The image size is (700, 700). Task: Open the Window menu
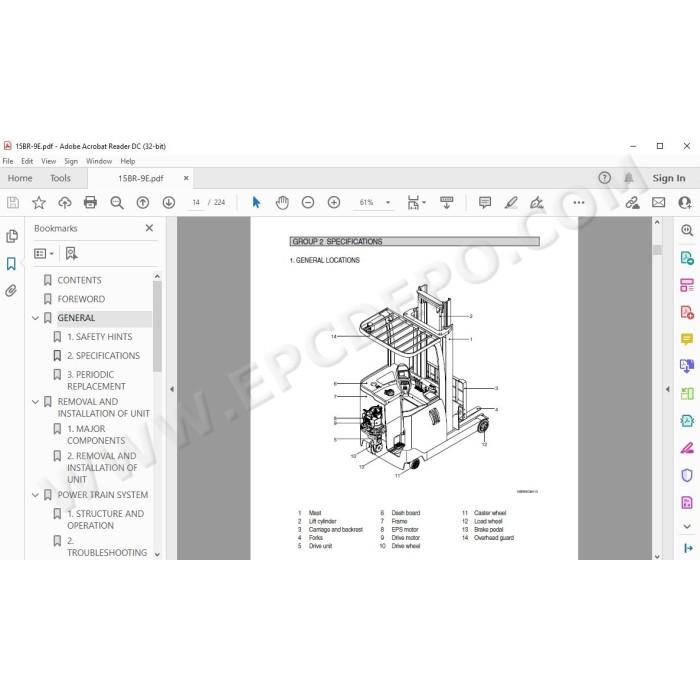coord(99,161)
